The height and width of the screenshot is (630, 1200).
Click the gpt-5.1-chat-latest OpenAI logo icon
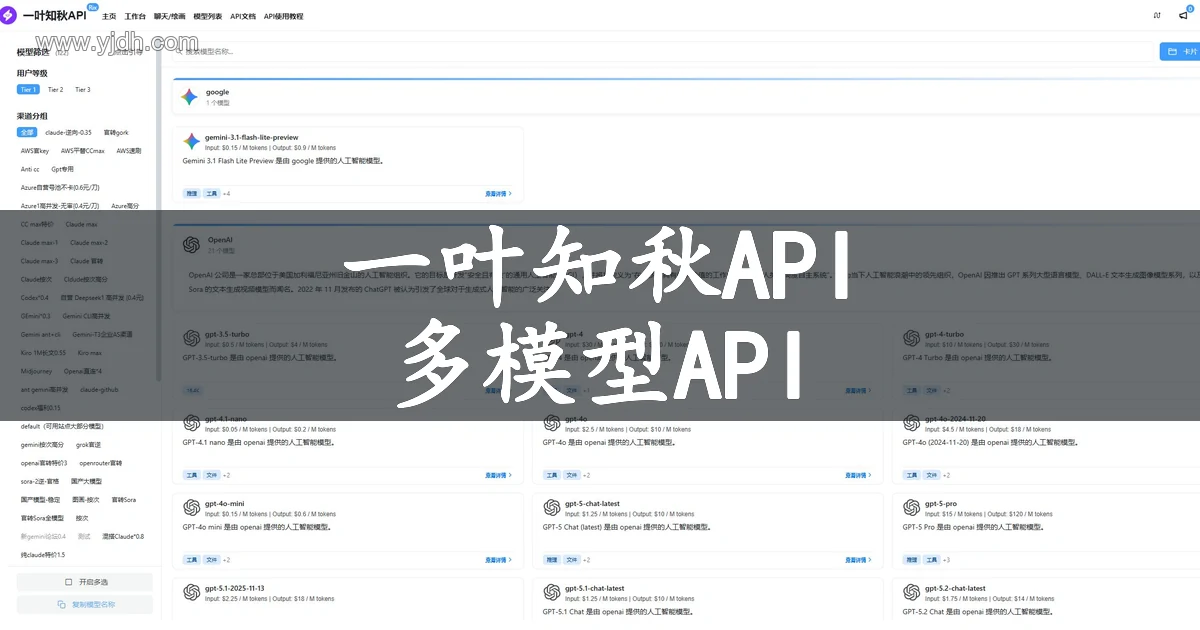coord(552,593)
